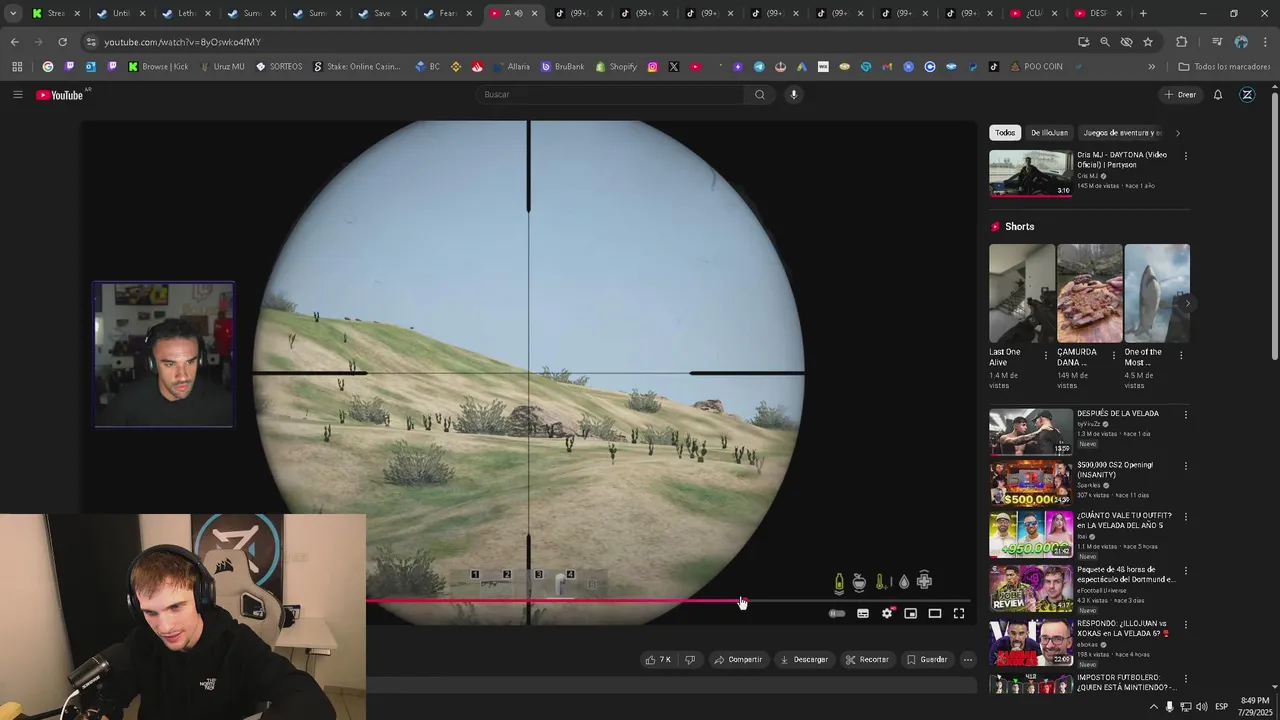Screen dimensions: 1280x720
Task: Open the DESPUÉS DE LA VELADA video title
Action: 1118,413
